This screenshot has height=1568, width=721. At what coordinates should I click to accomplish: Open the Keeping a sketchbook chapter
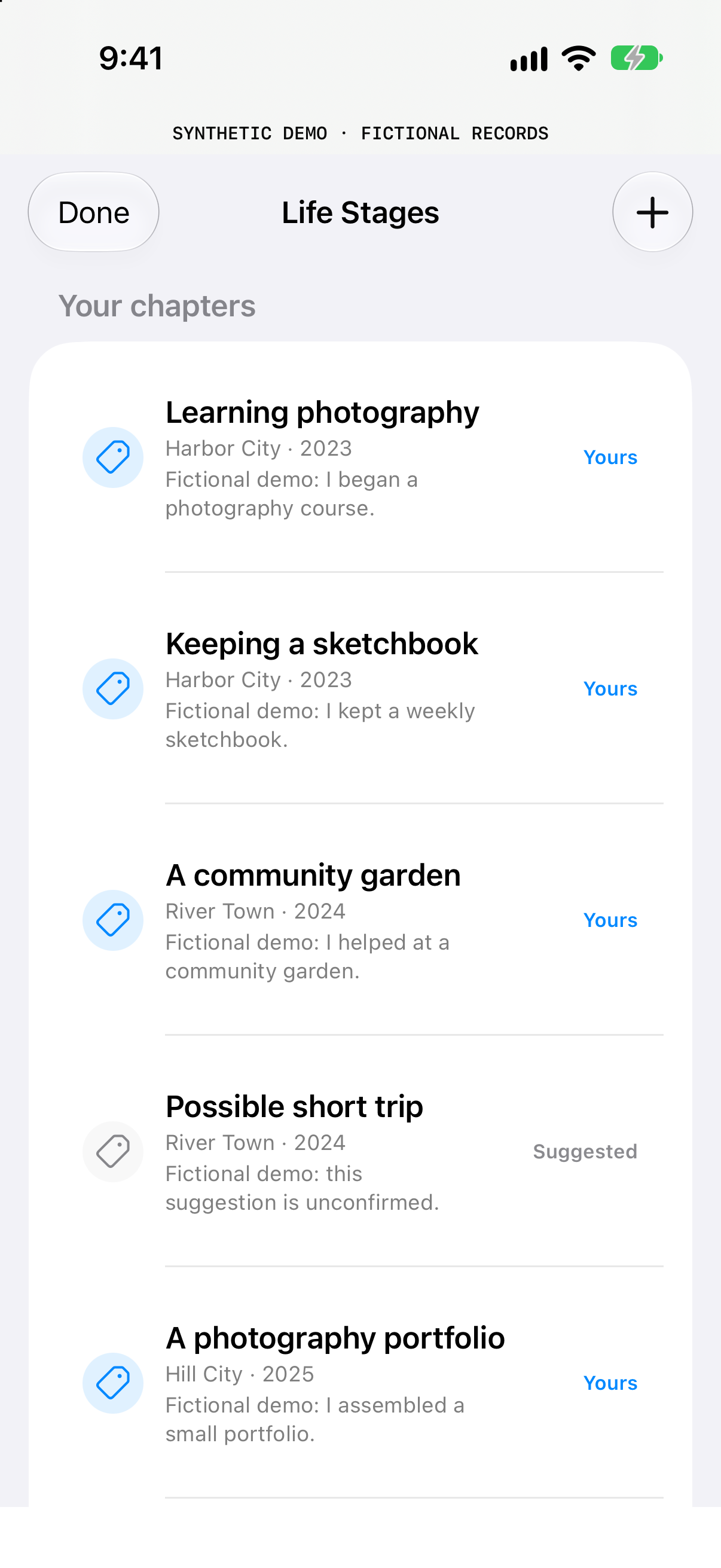pyautogui.click(x=361, y=688)
